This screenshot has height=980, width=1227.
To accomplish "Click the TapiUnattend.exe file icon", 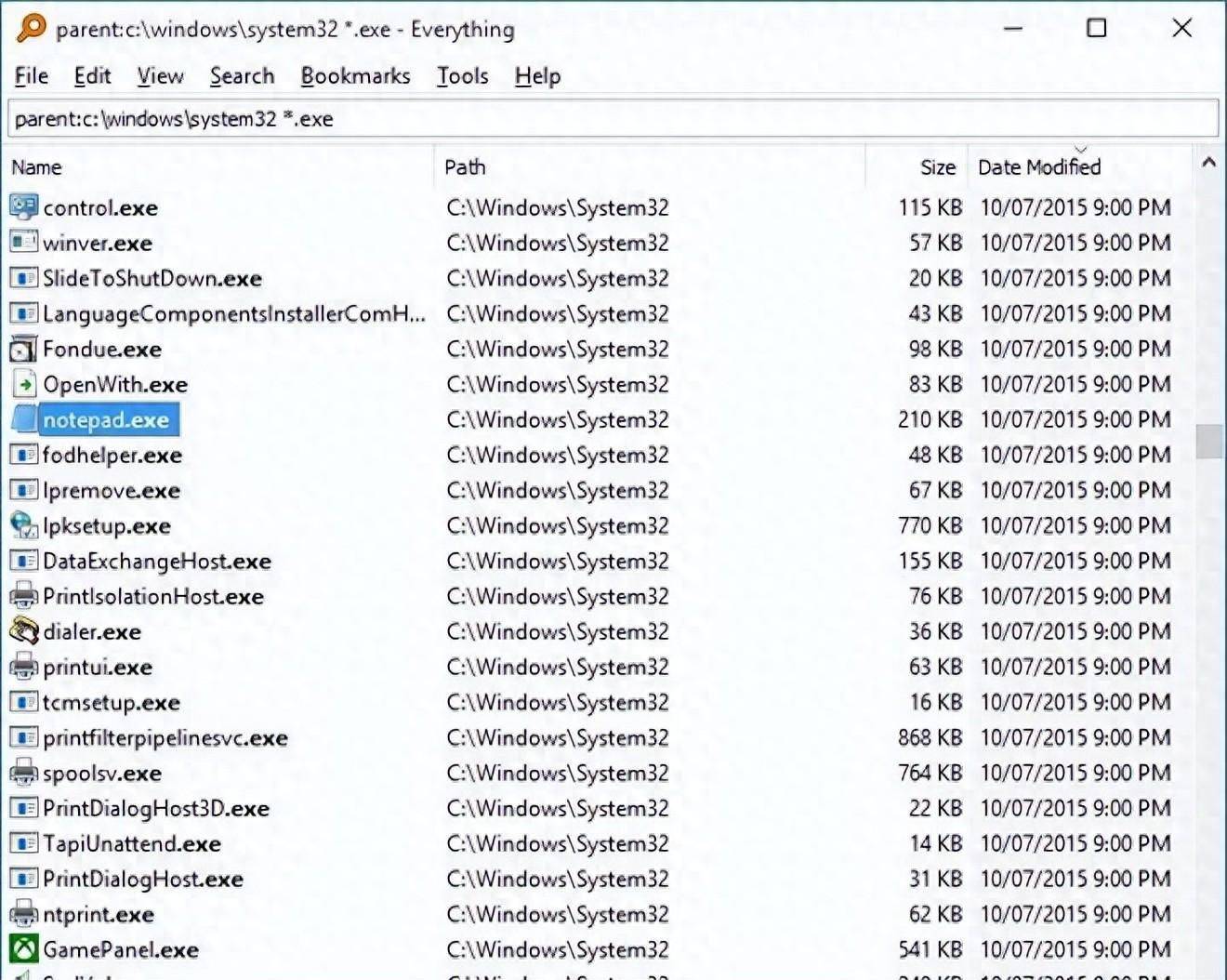I will point(23,842).
